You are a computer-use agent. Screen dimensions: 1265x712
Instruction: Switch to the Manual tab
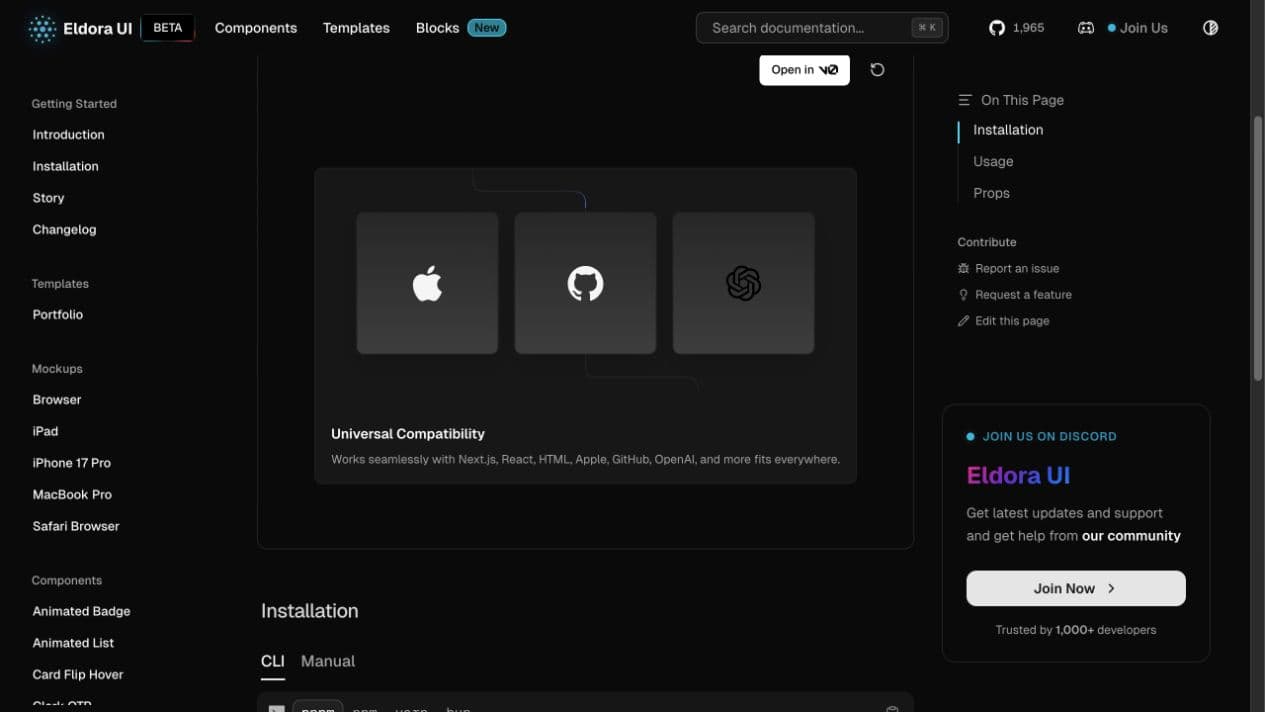pyautogui.click(x=328, y=661)
